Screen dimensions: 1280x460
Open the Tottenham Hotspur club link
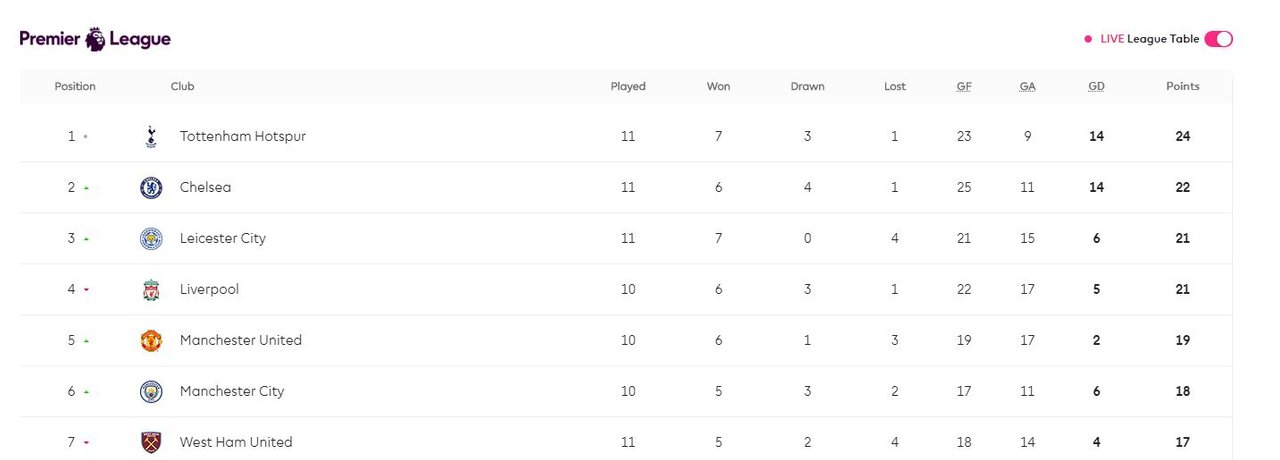[243, 136]
